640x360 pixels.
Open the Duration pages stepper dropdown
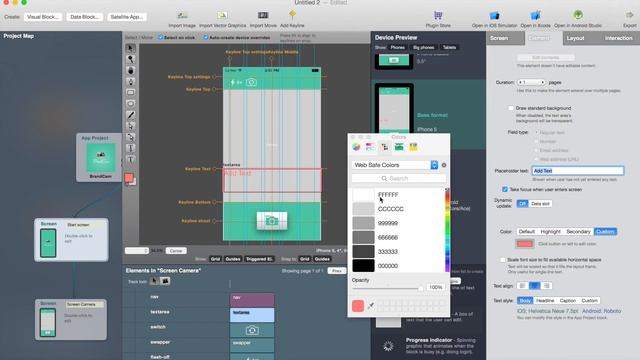pyautogui.click(x=531, y=82)
